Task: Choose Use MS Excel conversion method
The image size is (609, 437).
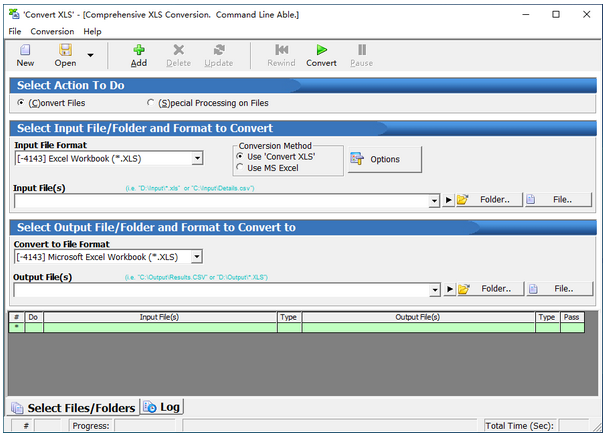Action: click(240, 167)
